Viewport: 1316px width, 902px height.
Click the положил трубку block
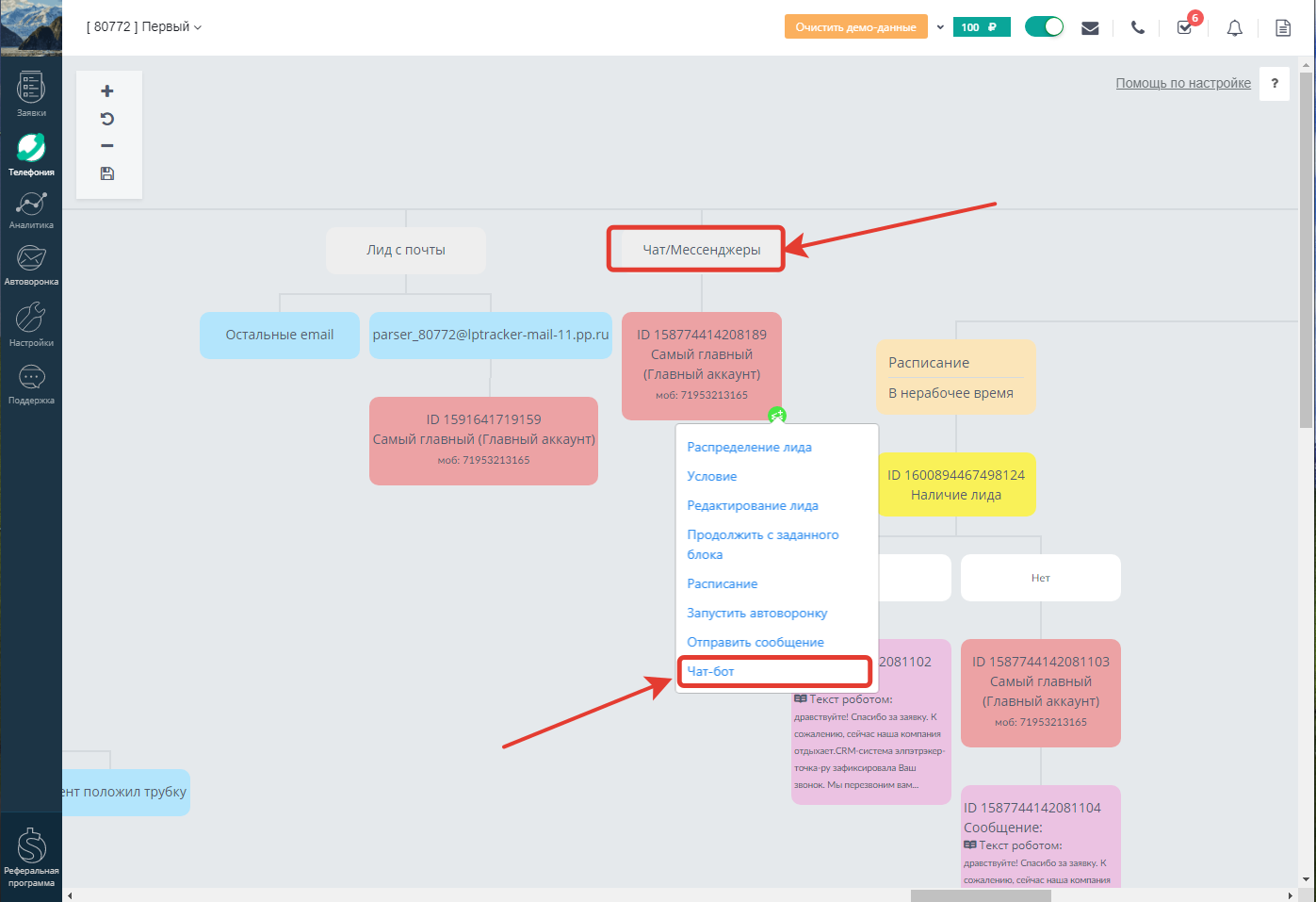pyautogui.click(x=125, y=792)
